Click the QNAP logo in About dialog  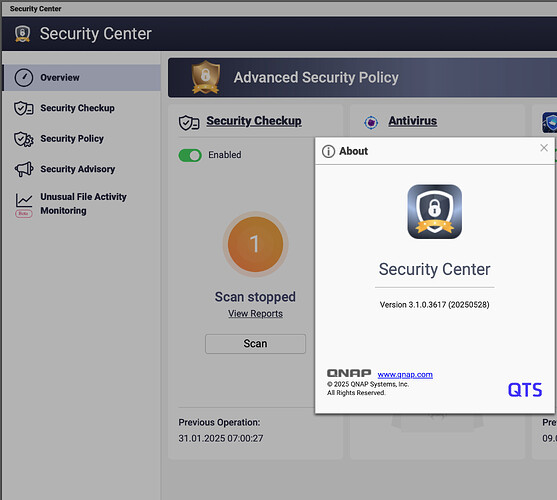point(349,373)
